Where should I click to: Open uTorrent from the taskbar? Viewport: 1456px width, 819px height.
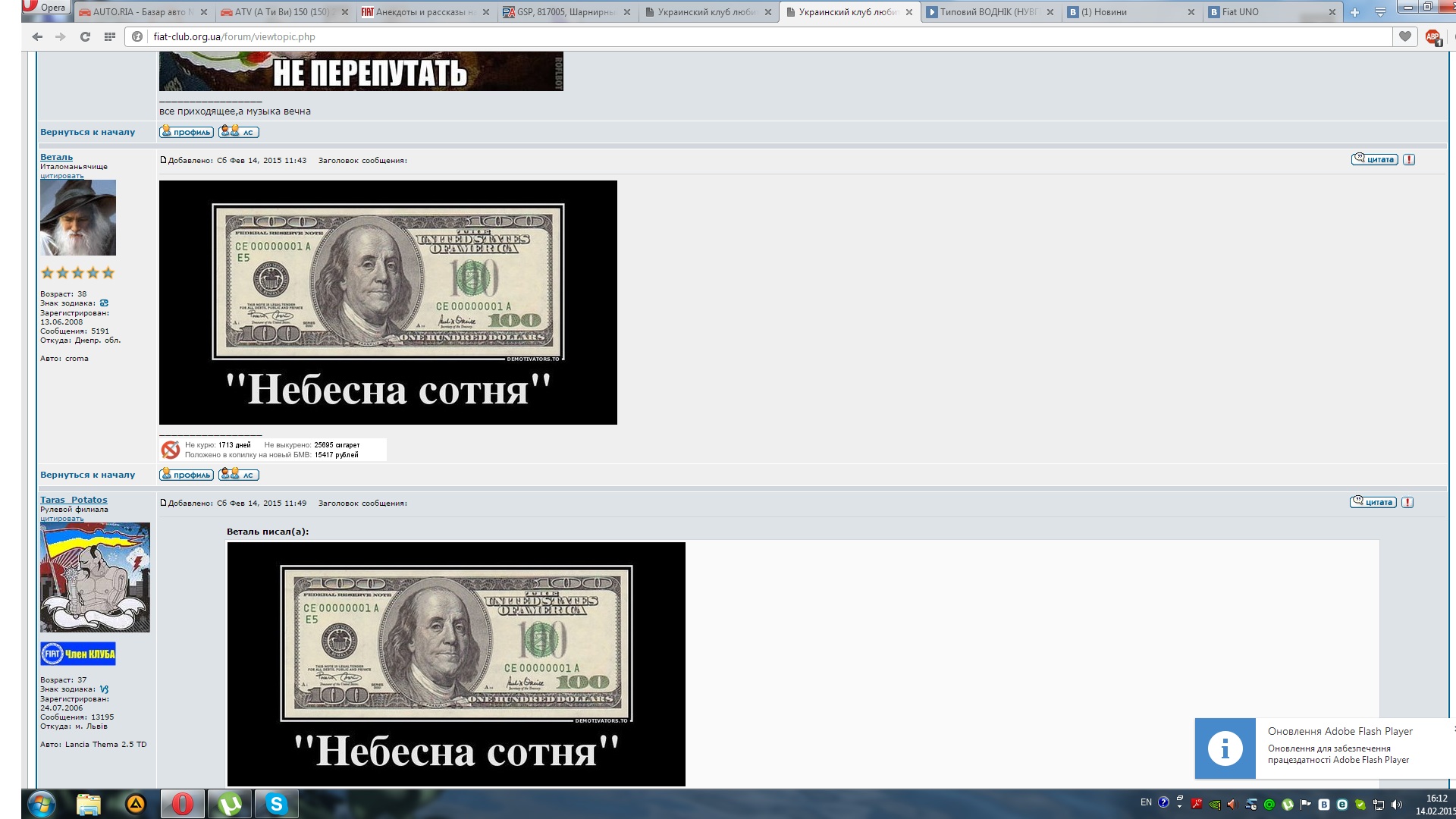tap(230, 804)
